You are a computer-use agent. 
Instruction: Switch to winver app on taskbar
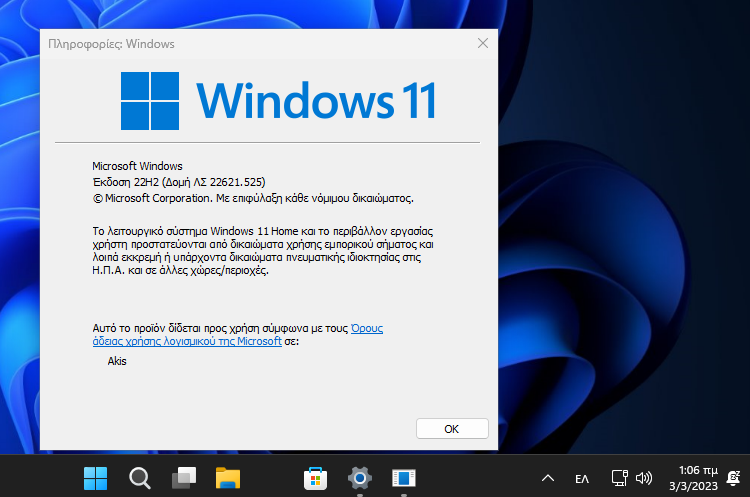coord(404,478)
